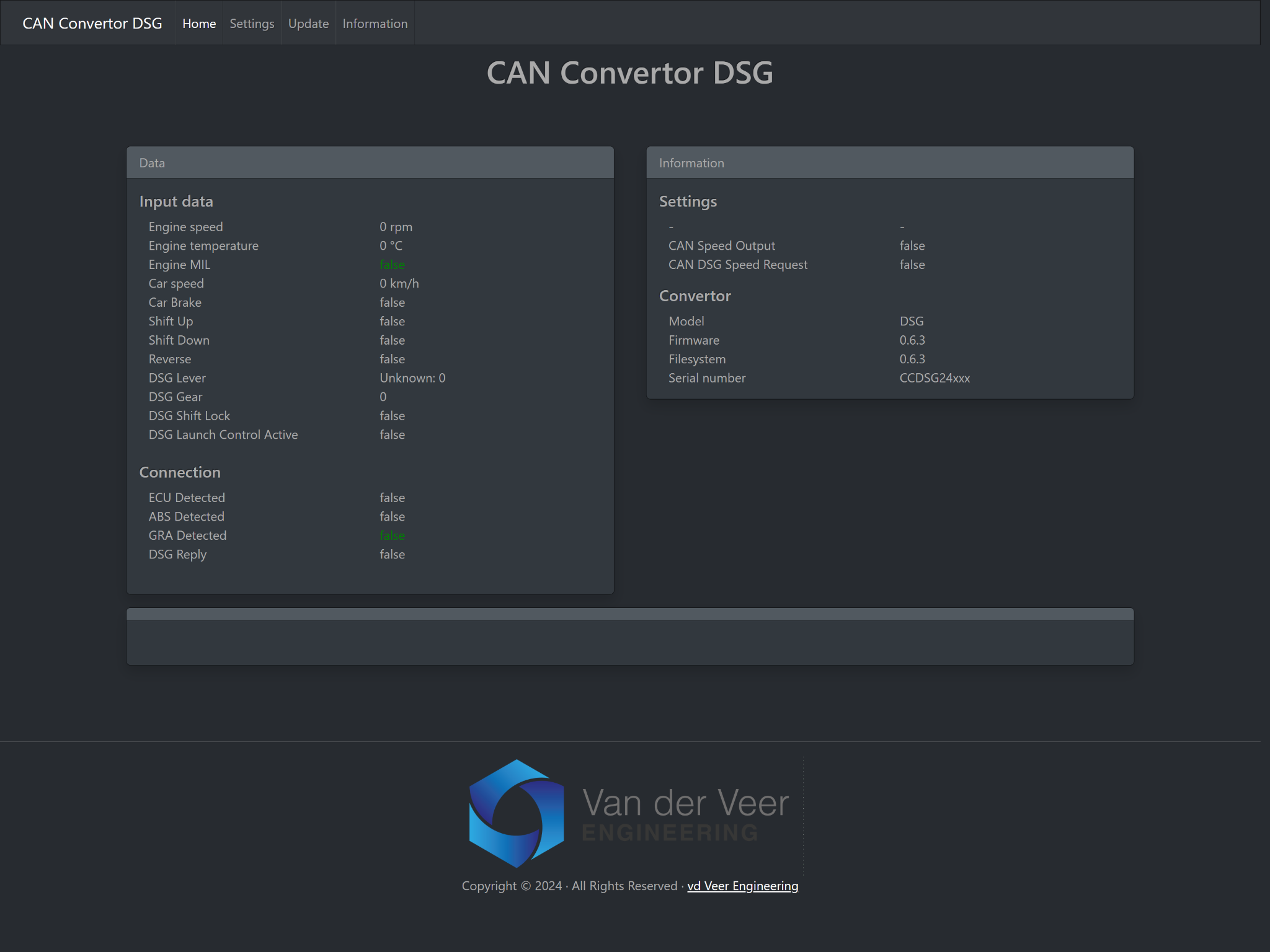Click the Van der Veer Engineering logo
This screenshot has width=1270, height=952.
[x=629, y=814]
